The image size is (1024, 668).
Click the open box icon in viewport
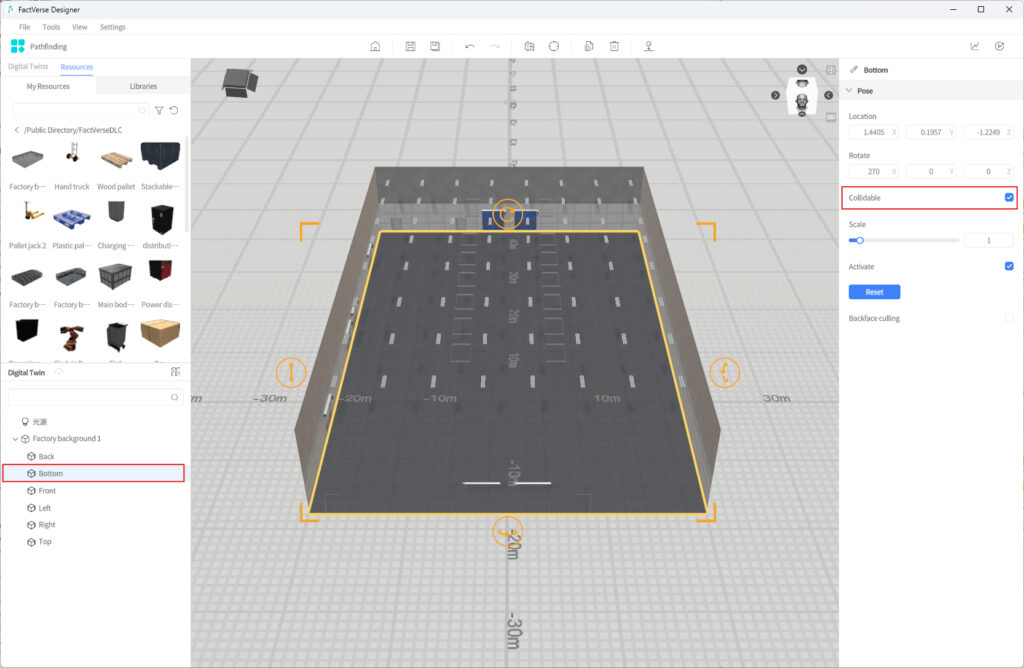(x=240, y=83)
